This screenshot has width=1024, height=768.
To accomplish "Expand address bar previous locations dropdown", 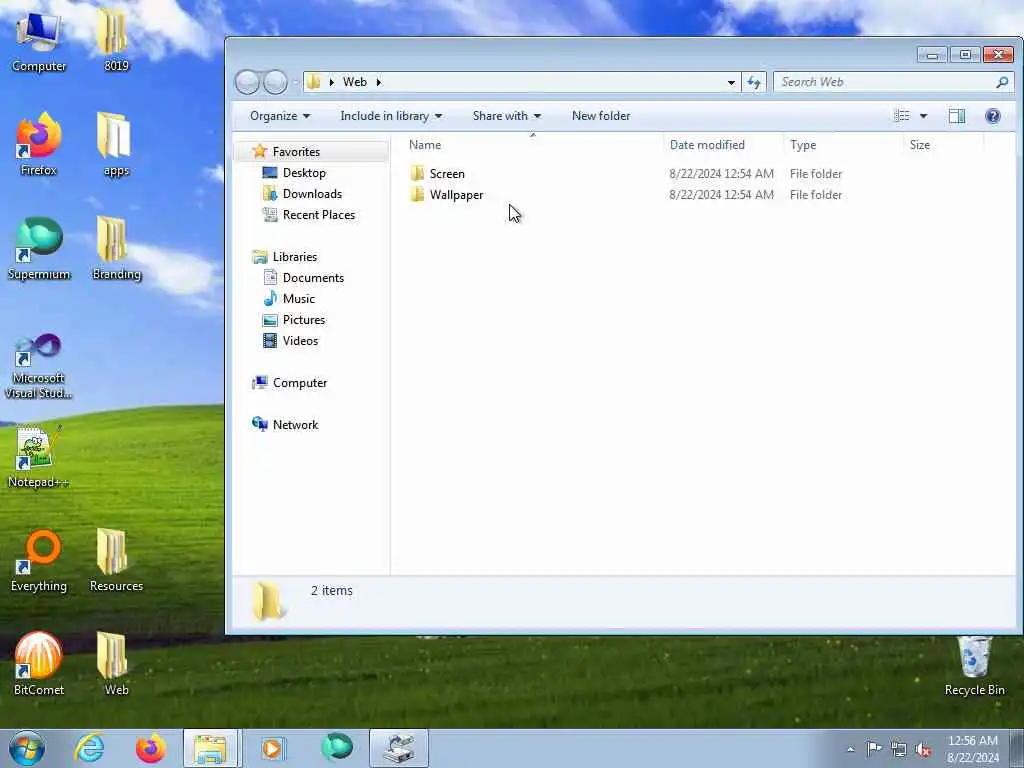I will coord(731,82).
